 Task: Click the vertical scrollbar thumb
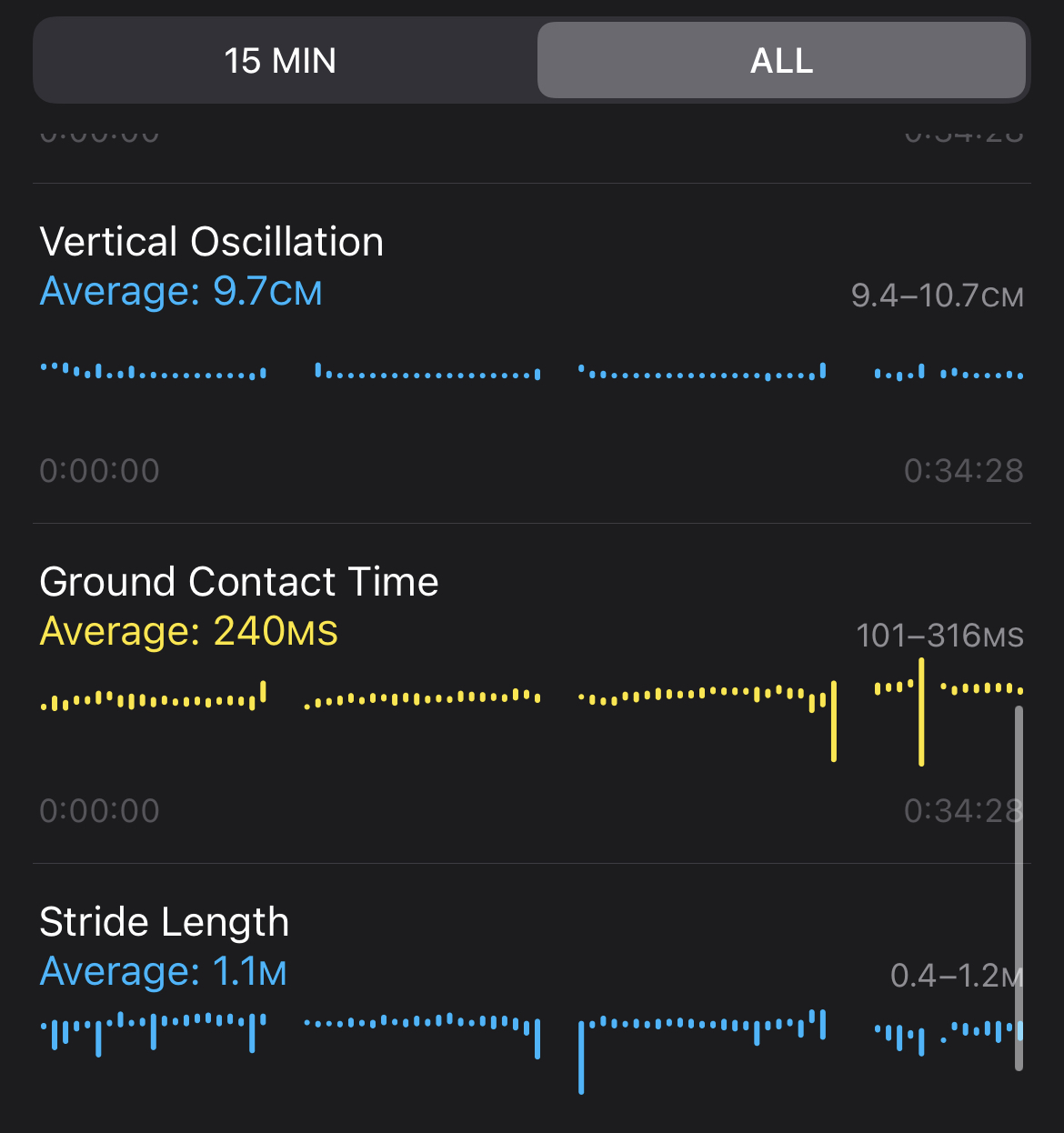coord(1019,887)
